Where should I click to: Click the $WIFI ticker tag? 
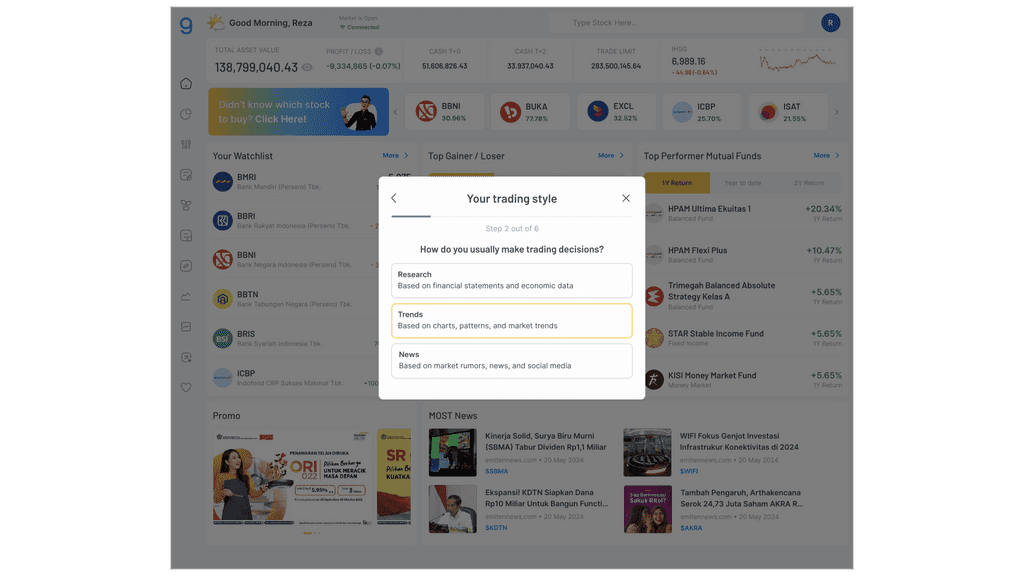point(689,471)
